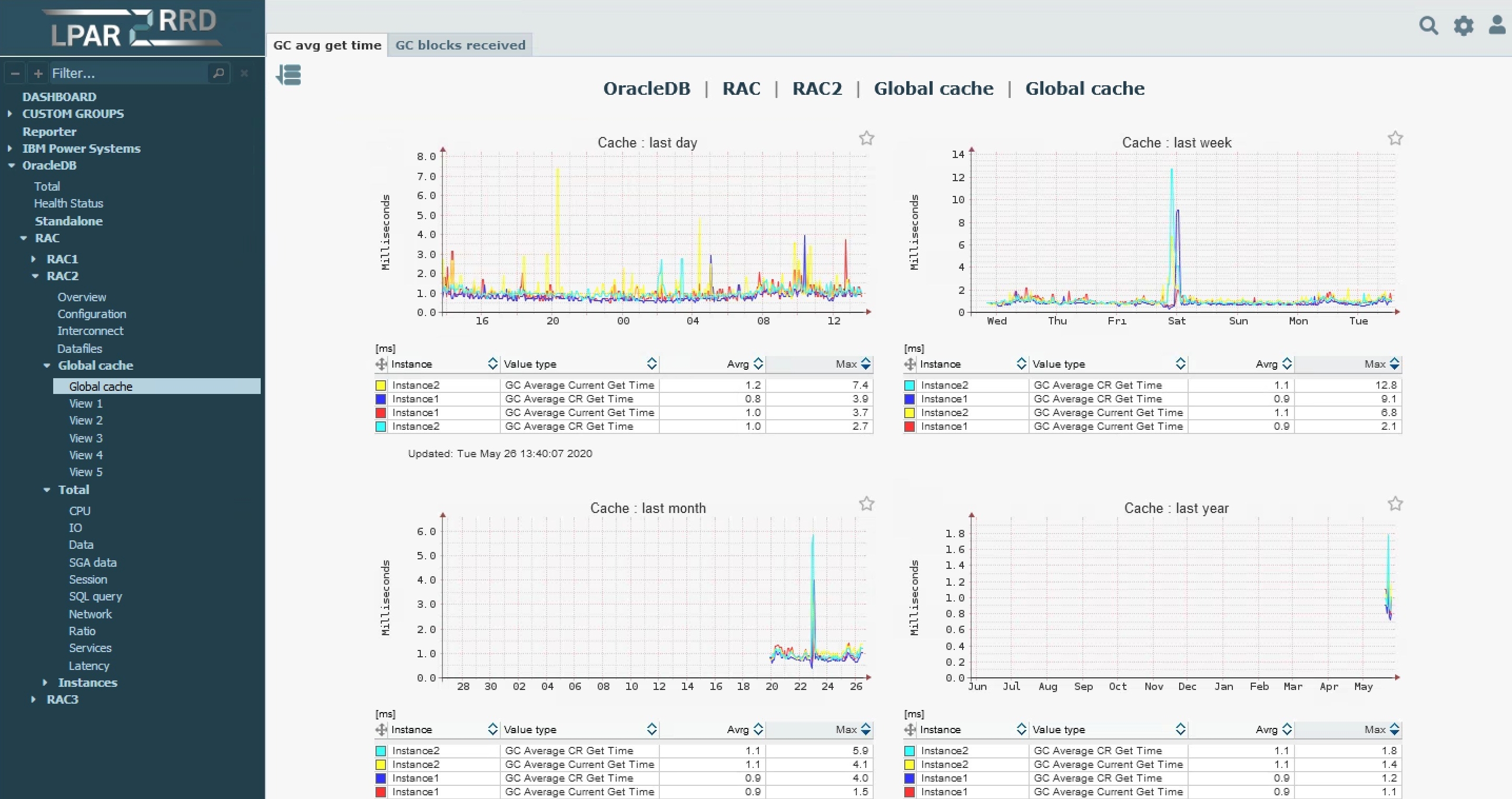Image resolution: width=1512 pixels, height=799 pixels.
Task: Select Interconnect under RAC2
Action: 91,331
